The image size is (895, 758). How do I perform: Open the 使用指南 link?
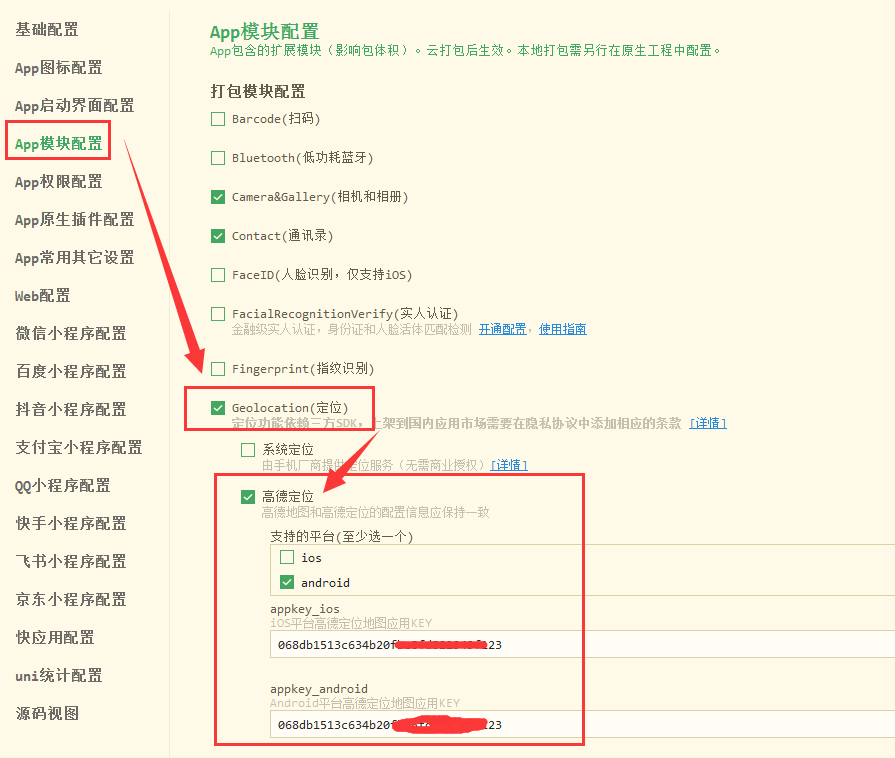point(563,328)
